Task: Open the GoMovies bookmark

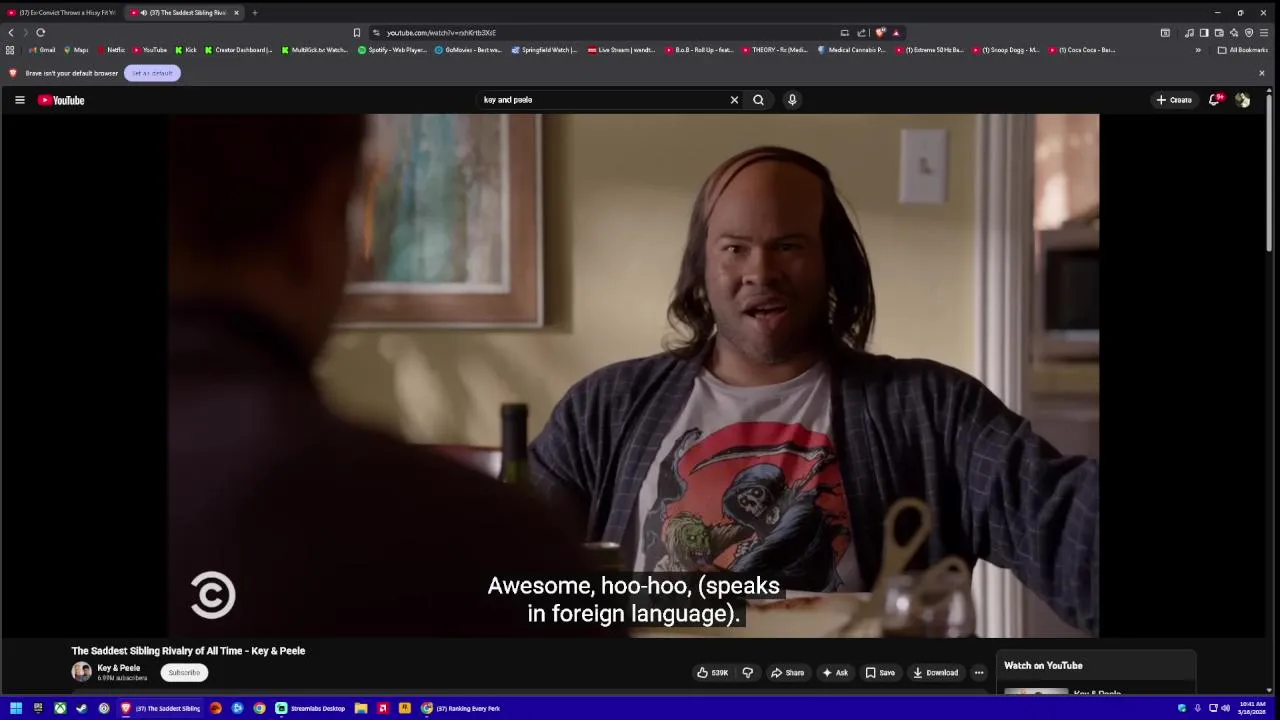Action: [468, 50]
